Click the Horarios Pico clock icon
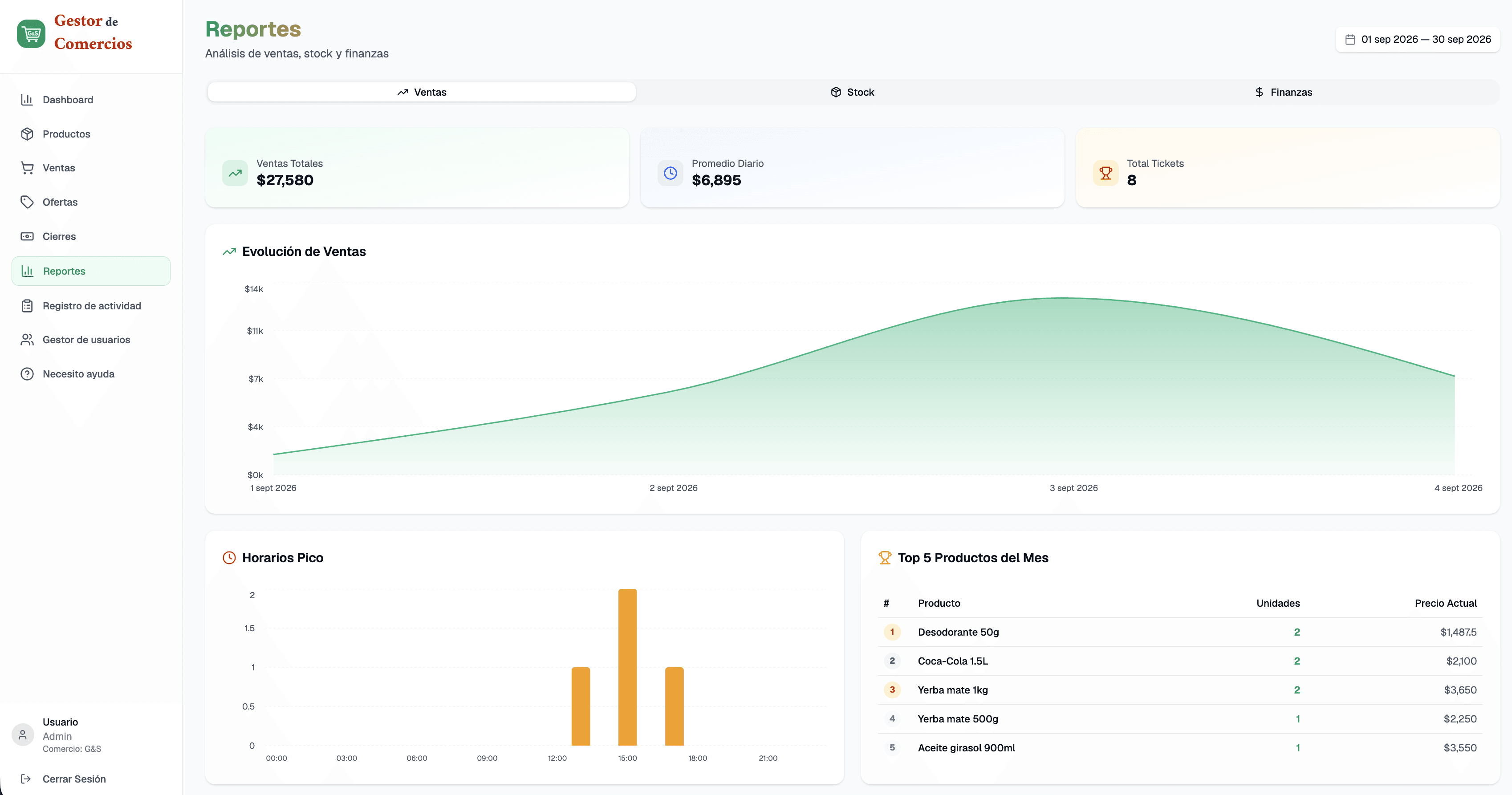This screenshot has height=795, width=1512. point(229,558)
